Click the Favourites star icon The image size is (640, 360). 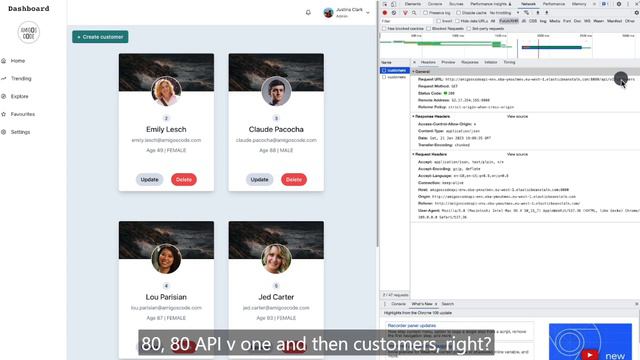(x=4, y=114)
